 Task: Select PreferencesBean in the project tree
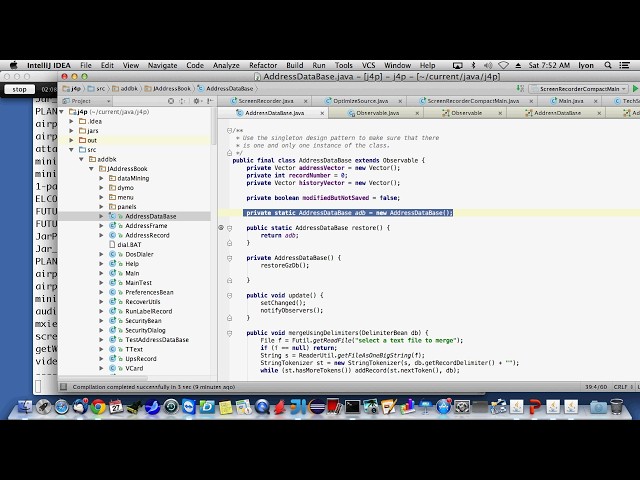point(149,292)
